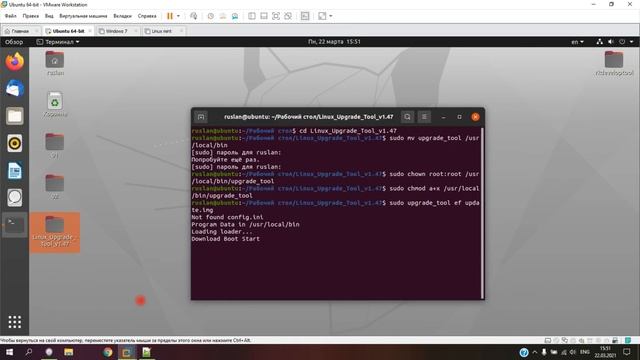
Task: Open the Вид menu
Action: click(x=49, y=16)
